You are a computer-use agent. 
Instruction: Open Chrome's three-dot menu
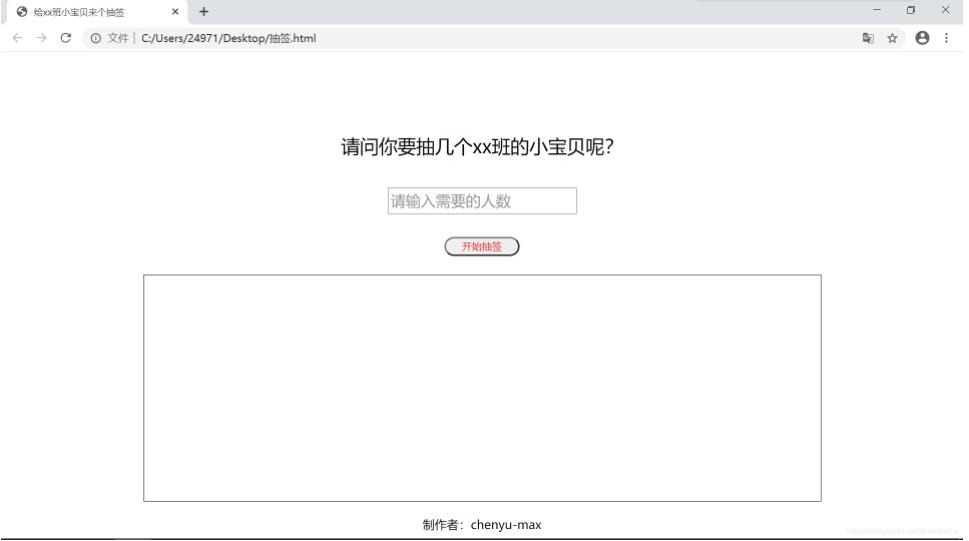[x=946, y=38]
